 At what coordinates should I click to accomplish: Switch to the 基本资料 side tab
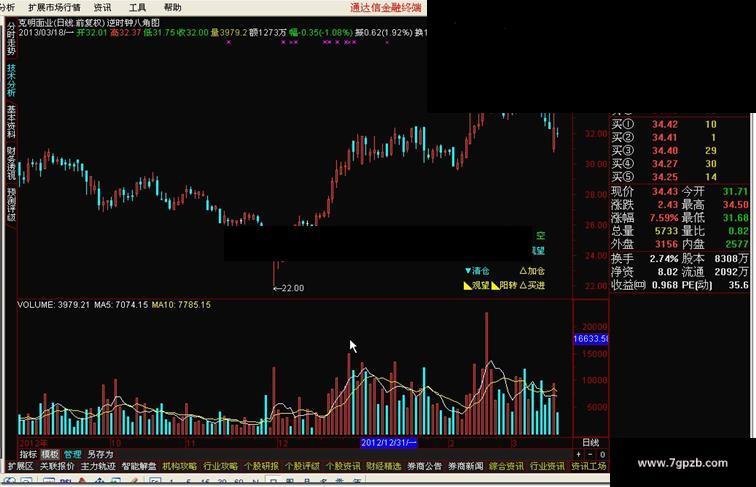(x=11, y=122)
